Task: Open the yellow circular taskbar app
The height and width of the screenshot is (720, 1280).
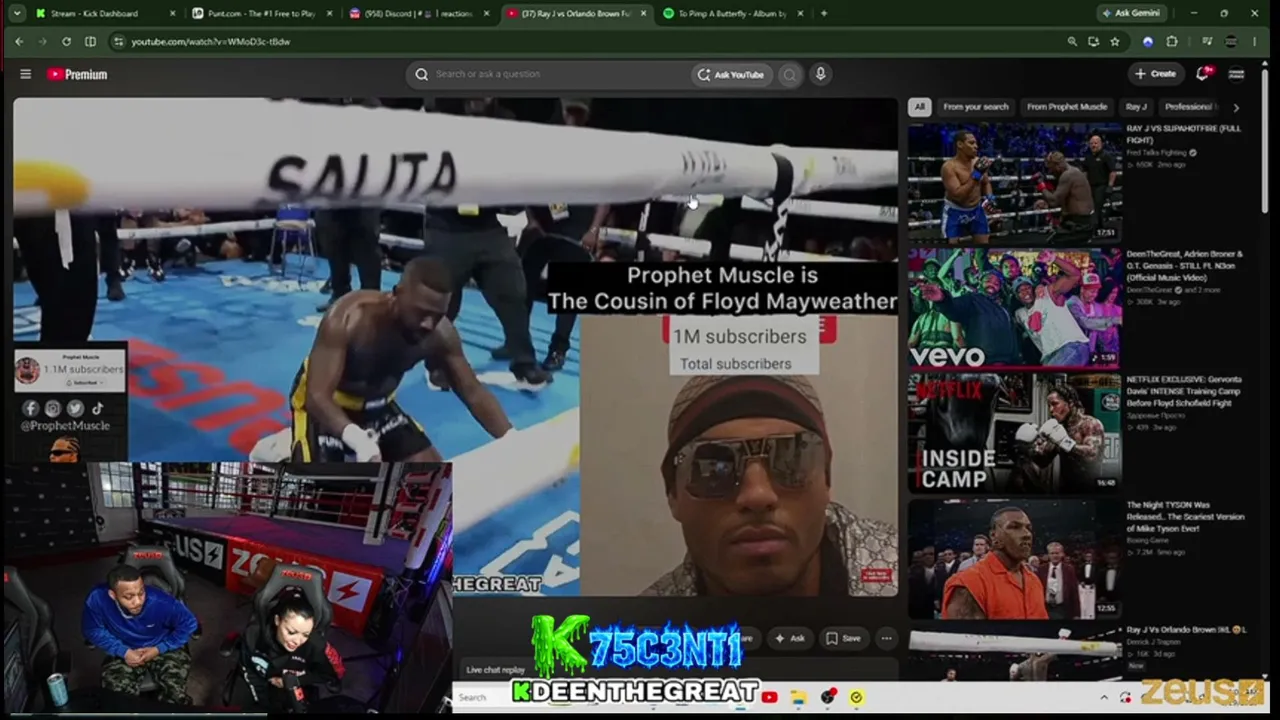Action: [x=856, y=697]
